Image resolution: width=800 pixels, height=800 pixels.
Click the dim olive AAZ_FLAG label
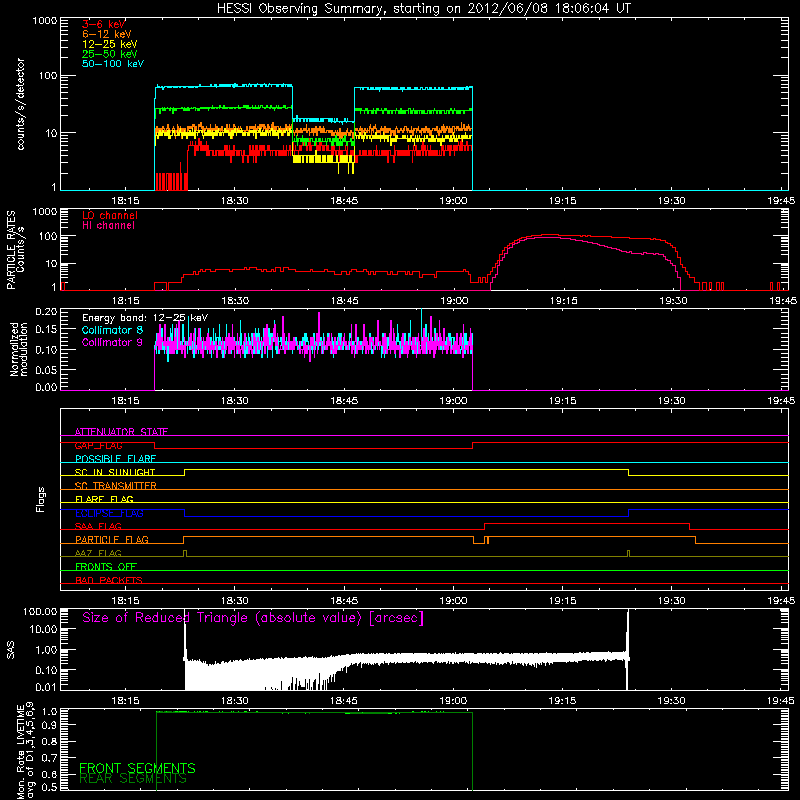(x=98, y=553)
